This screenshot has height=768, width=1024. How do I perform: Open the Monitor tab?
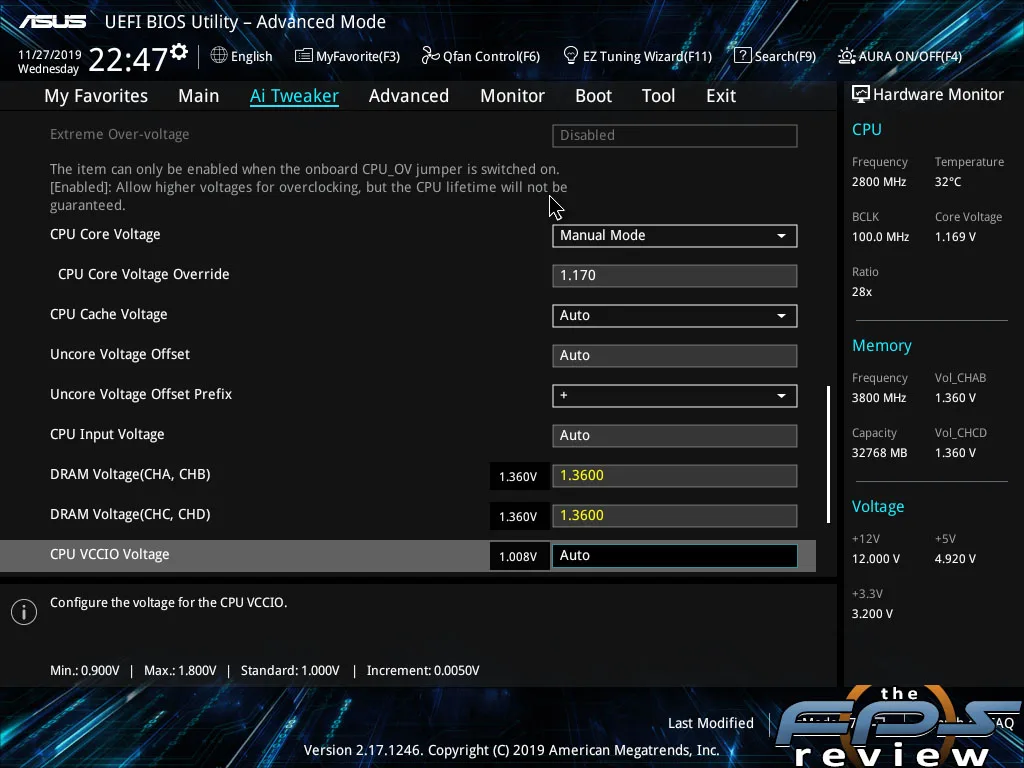point(513,96)
